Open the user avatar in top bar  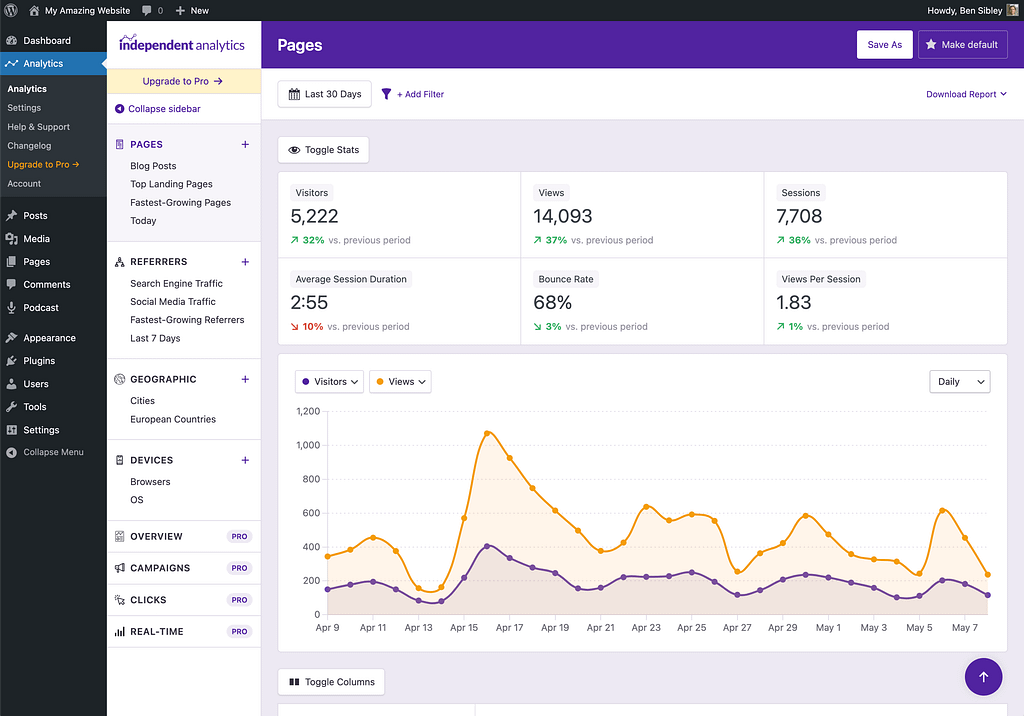[x=1012, y=10]
